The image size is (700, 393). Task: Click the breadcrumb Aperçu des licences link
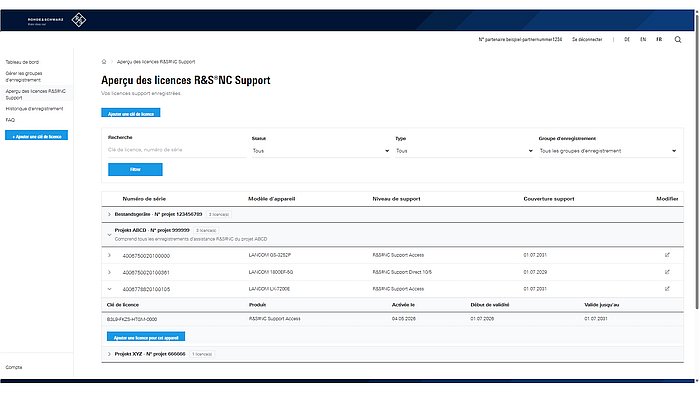point(156,62)
